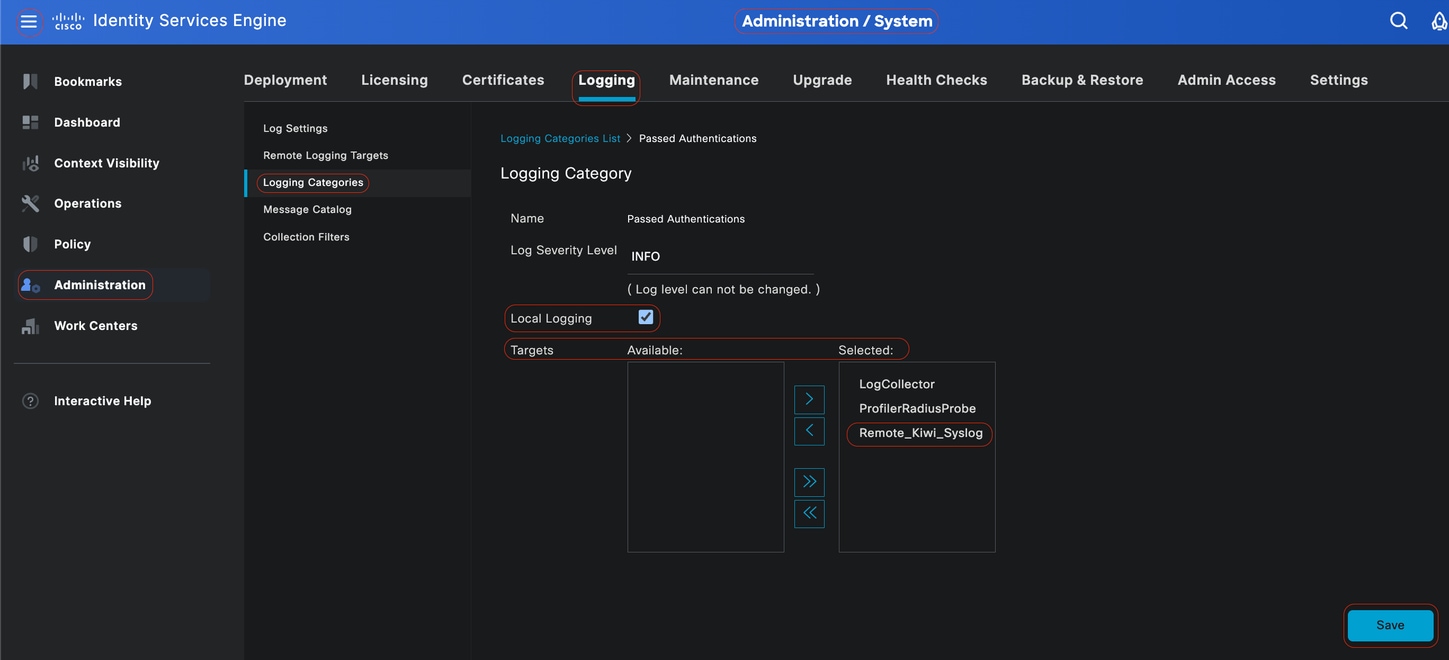Select LogCollector in Selected list

[897, 384]
